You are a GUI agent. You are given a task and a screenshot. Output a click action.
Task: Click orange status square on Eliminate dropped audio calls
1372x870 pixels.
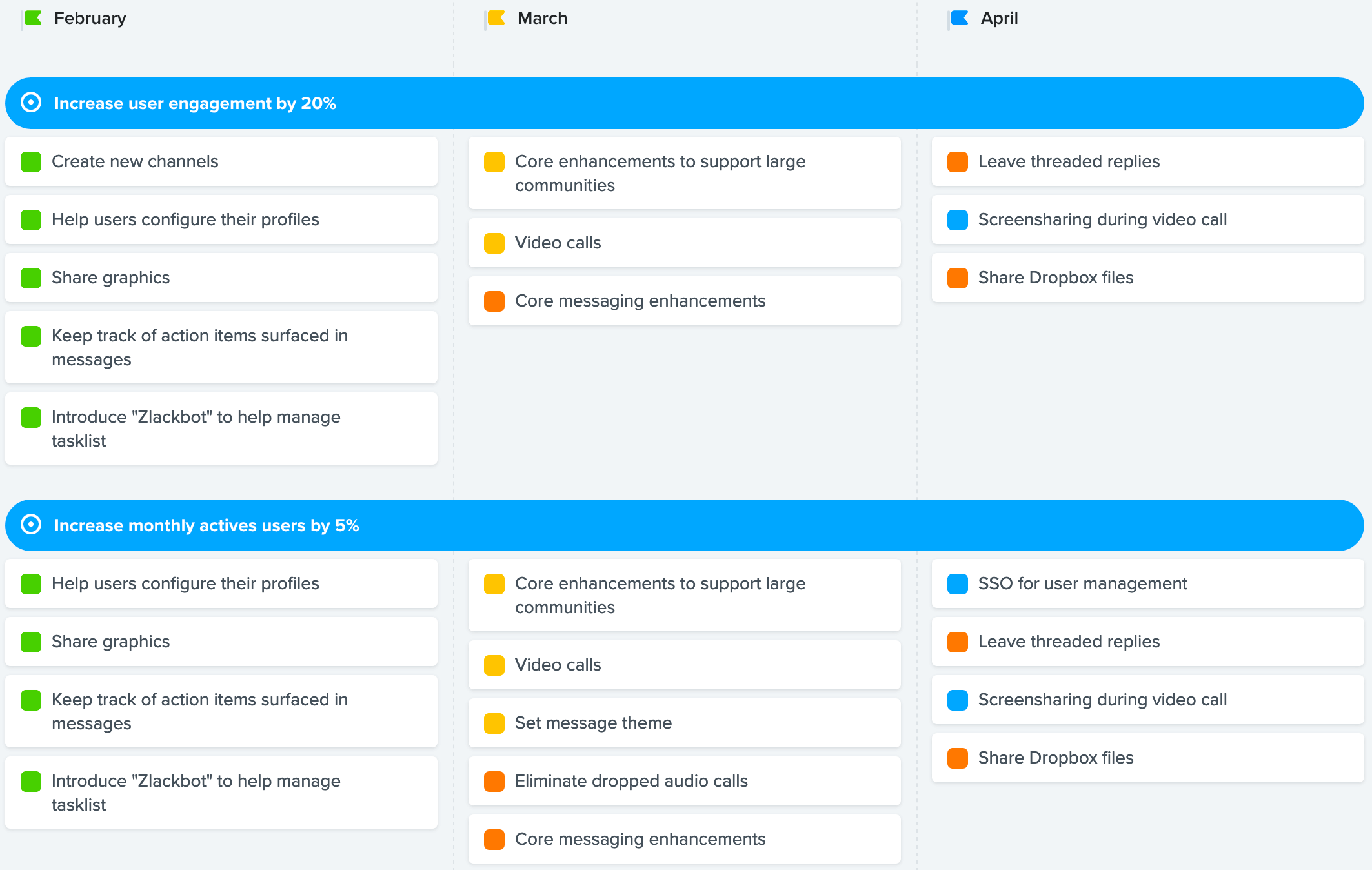pos(494,782)
